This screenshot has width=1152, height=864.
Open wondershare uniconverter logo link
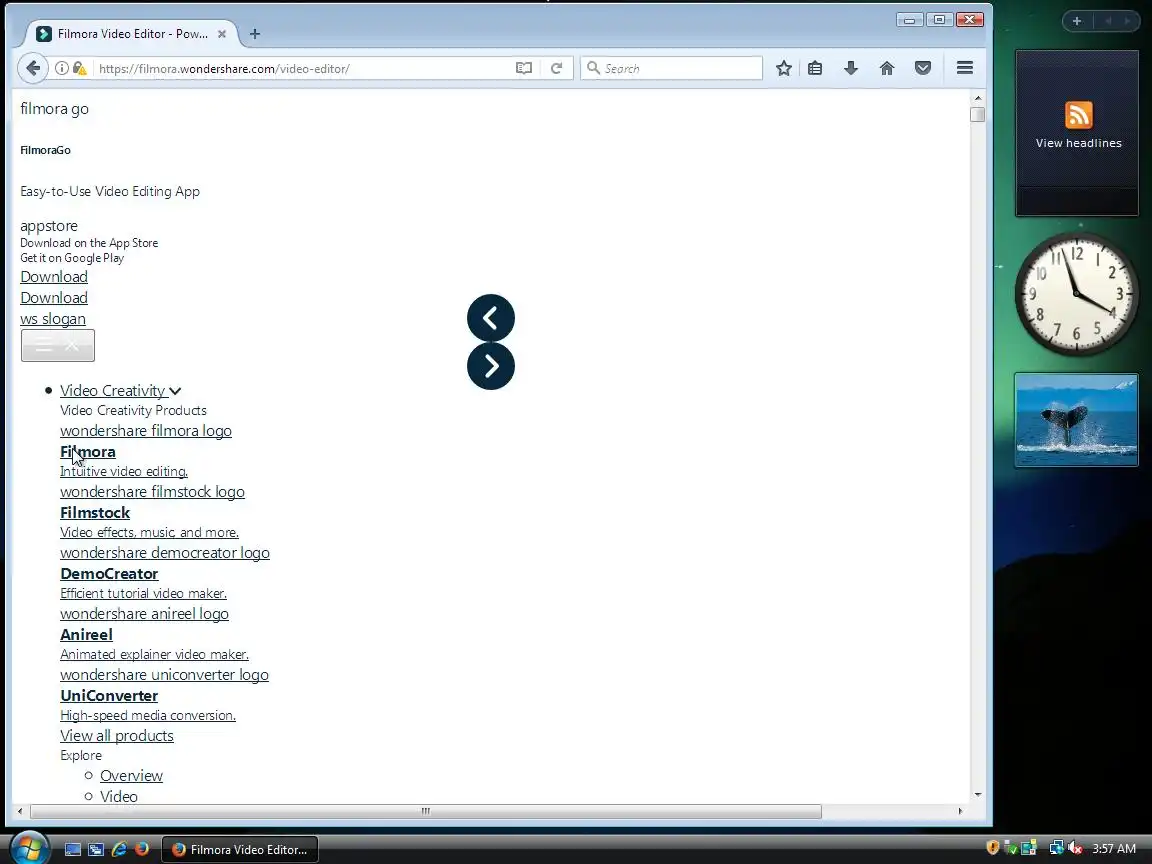[x=164, y=674]
